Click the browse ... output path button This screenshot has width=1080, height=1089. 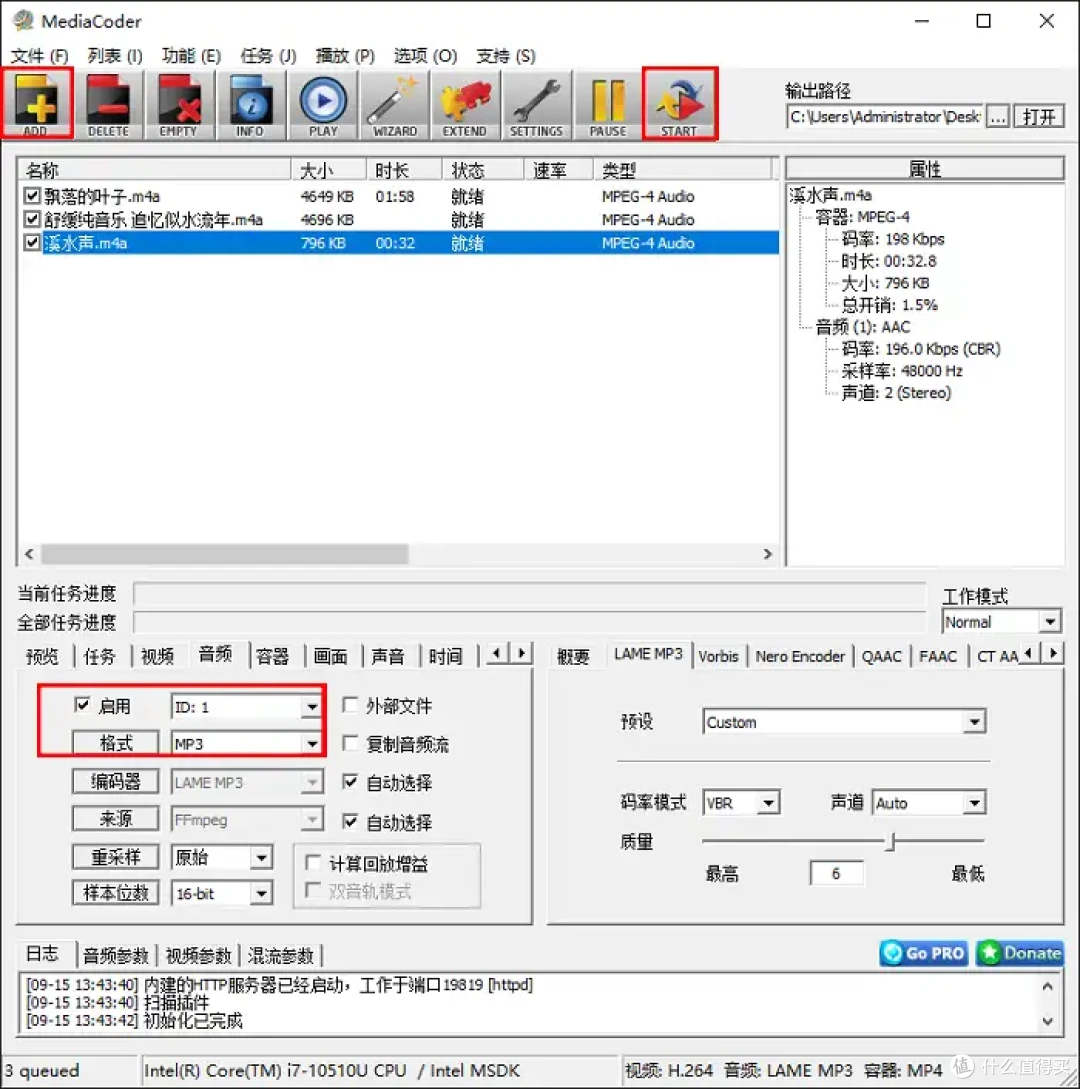point(998,117)
